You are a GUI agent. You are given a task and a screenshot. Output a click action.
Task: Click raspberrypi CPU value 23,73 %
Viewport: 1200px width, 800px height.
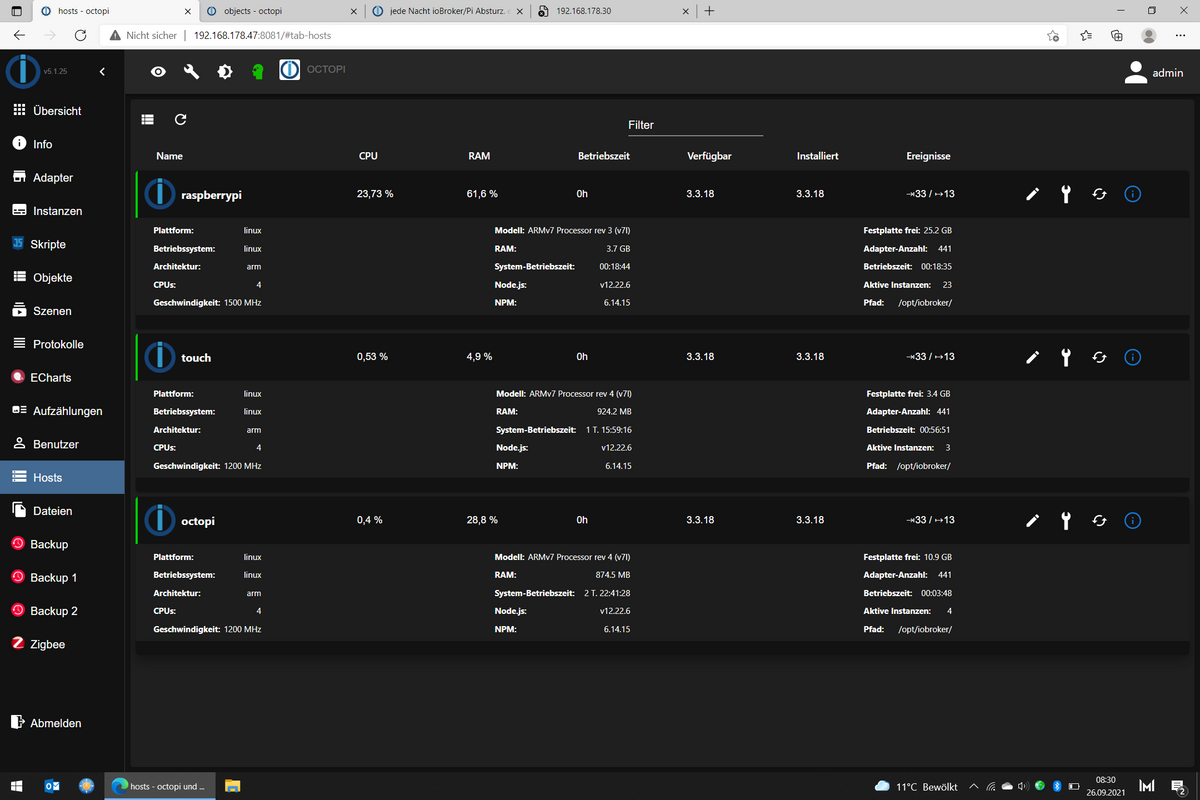(x=375, y=194)
